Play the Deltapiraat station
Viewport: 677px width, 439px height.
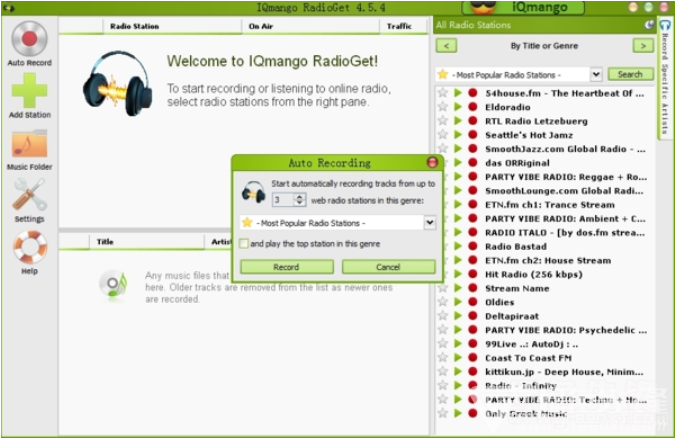458,316
